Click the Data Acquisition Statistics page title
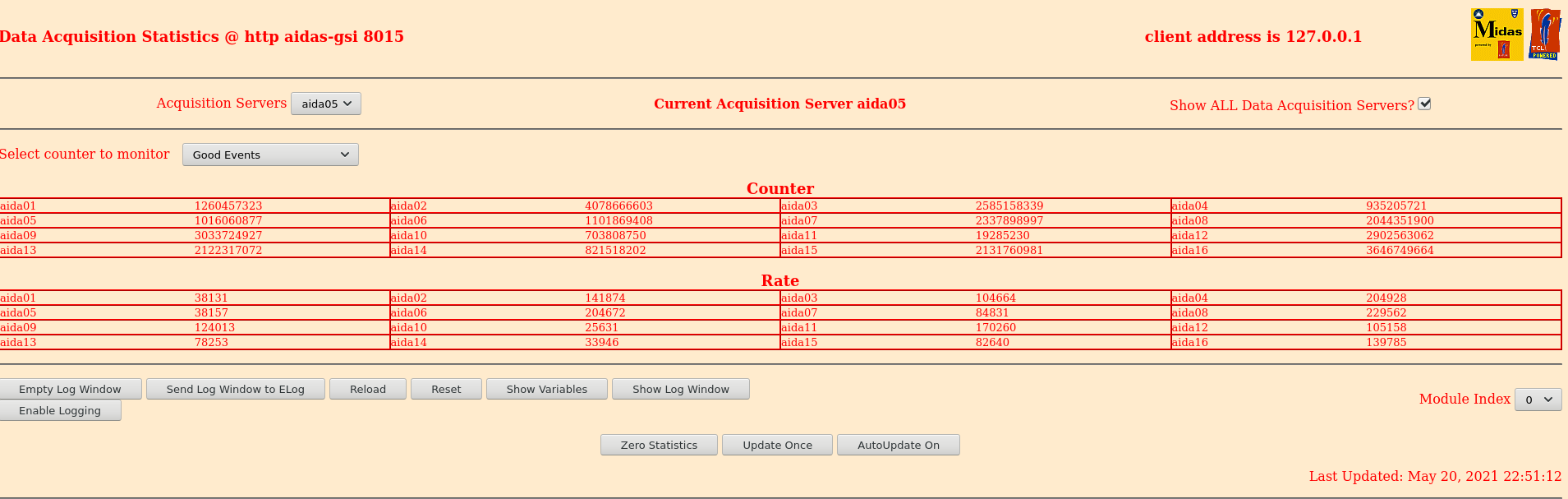Screen dimensions: 1568x499 202,36
